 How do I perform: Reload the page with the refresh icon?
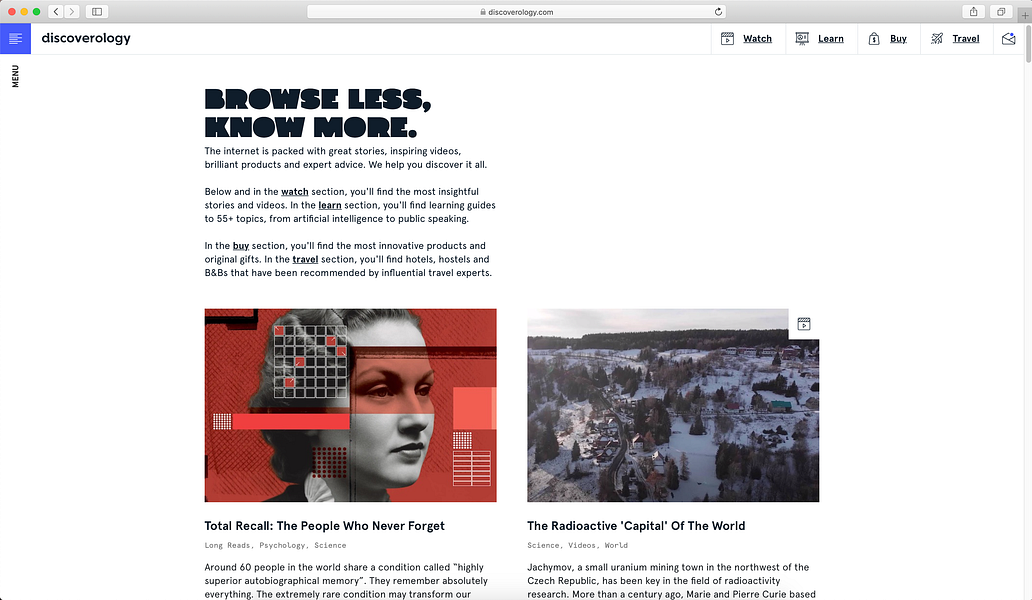point(718,11)
